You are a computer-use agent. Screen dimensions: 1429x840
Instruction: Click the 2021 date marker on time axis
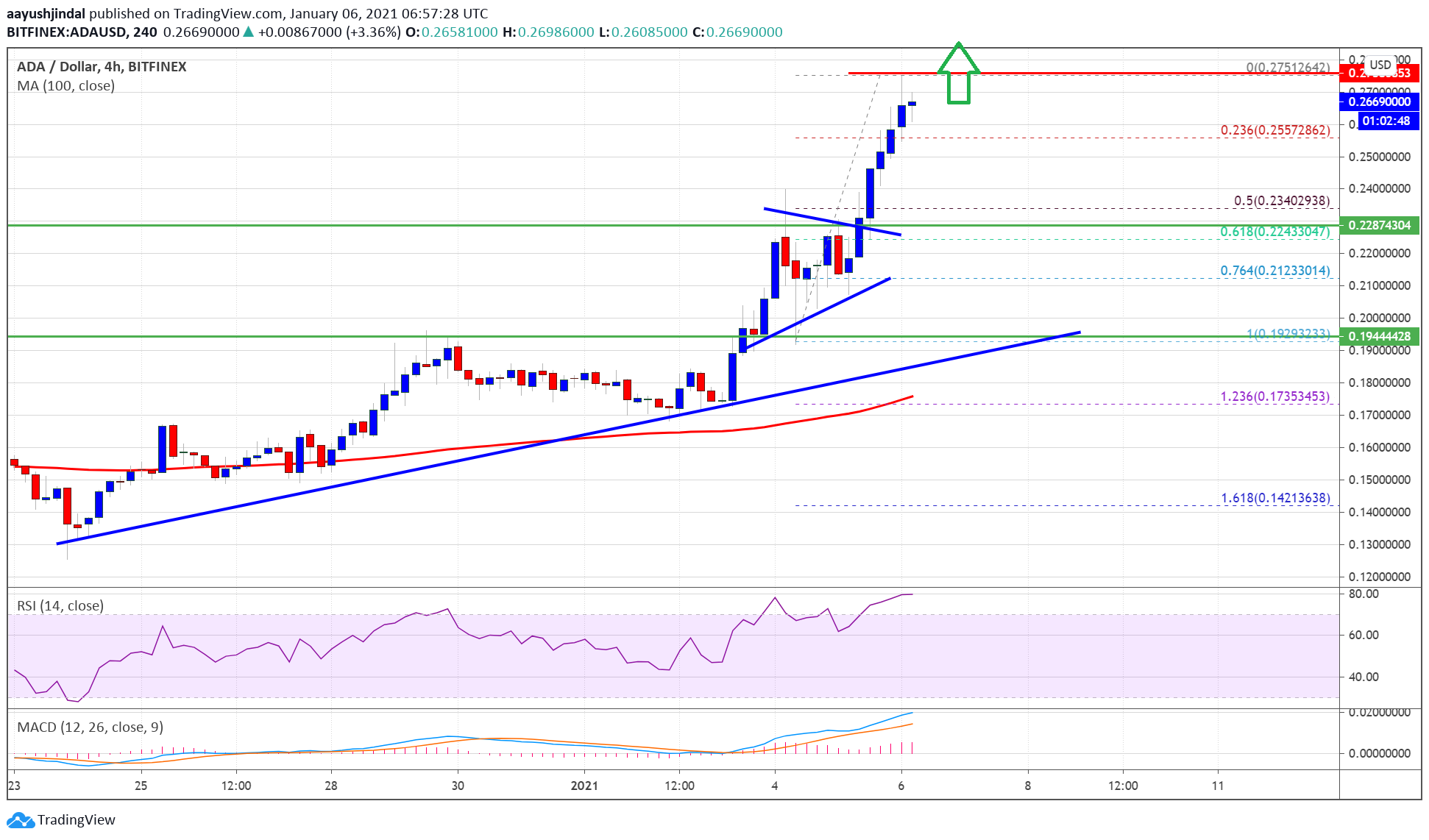click(x=584, y=786)
